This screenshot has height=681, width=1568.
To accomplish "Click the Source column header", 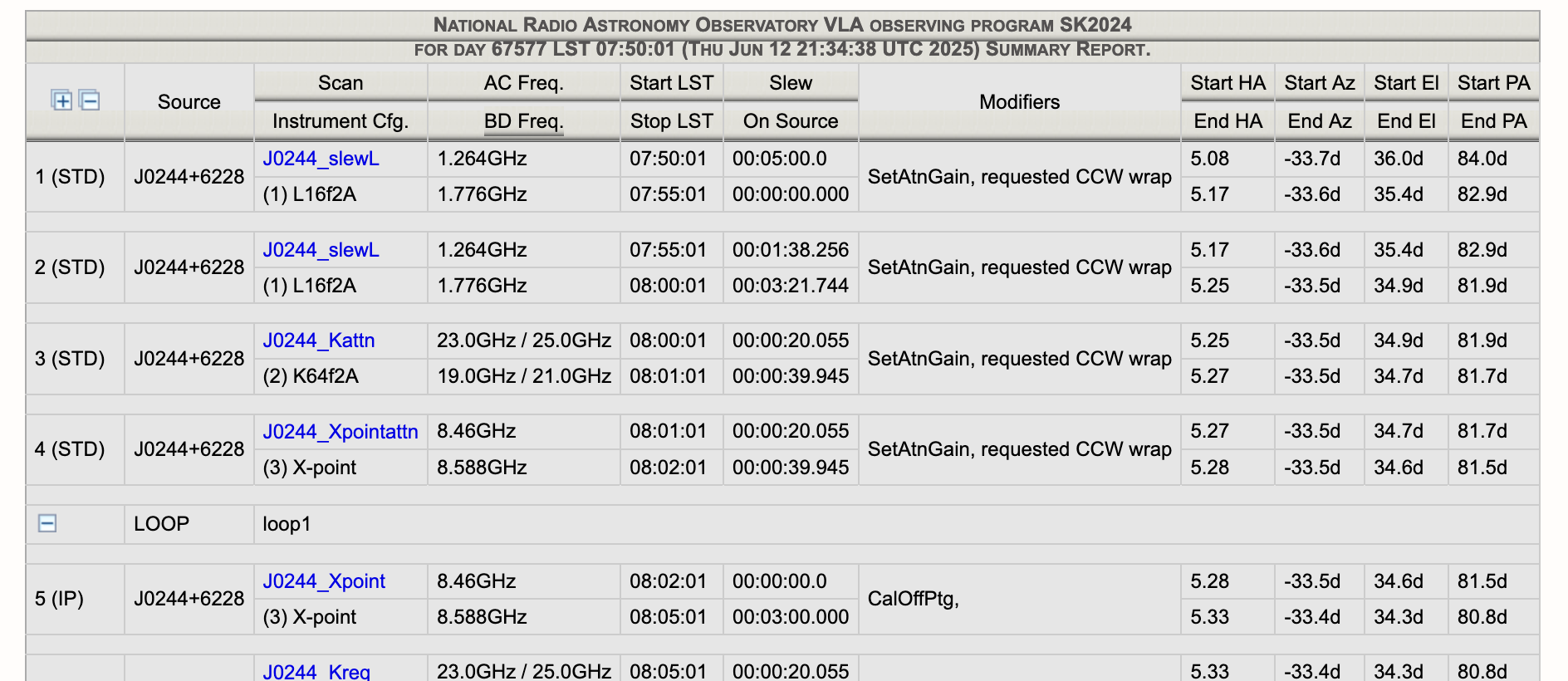I will pyautogui.click(x=189, y=102).
